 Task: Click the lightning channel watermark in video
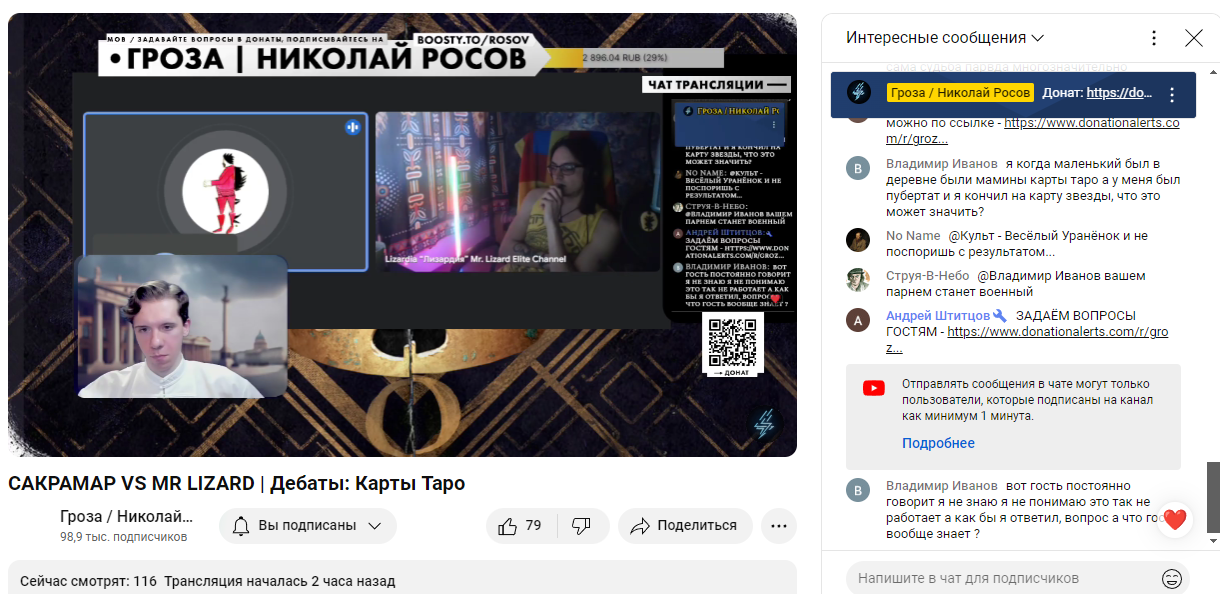[764, 425]
